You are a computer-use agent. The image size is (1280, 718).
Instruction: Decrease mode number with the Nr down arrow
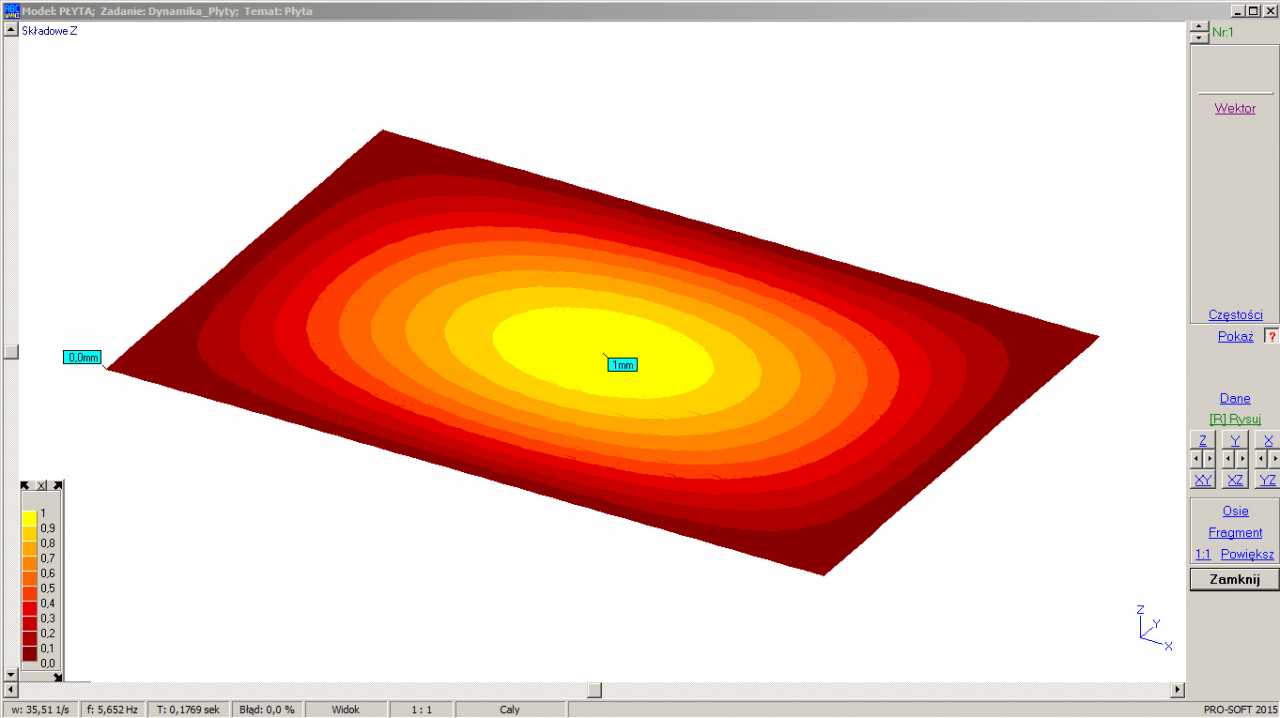1199,38
